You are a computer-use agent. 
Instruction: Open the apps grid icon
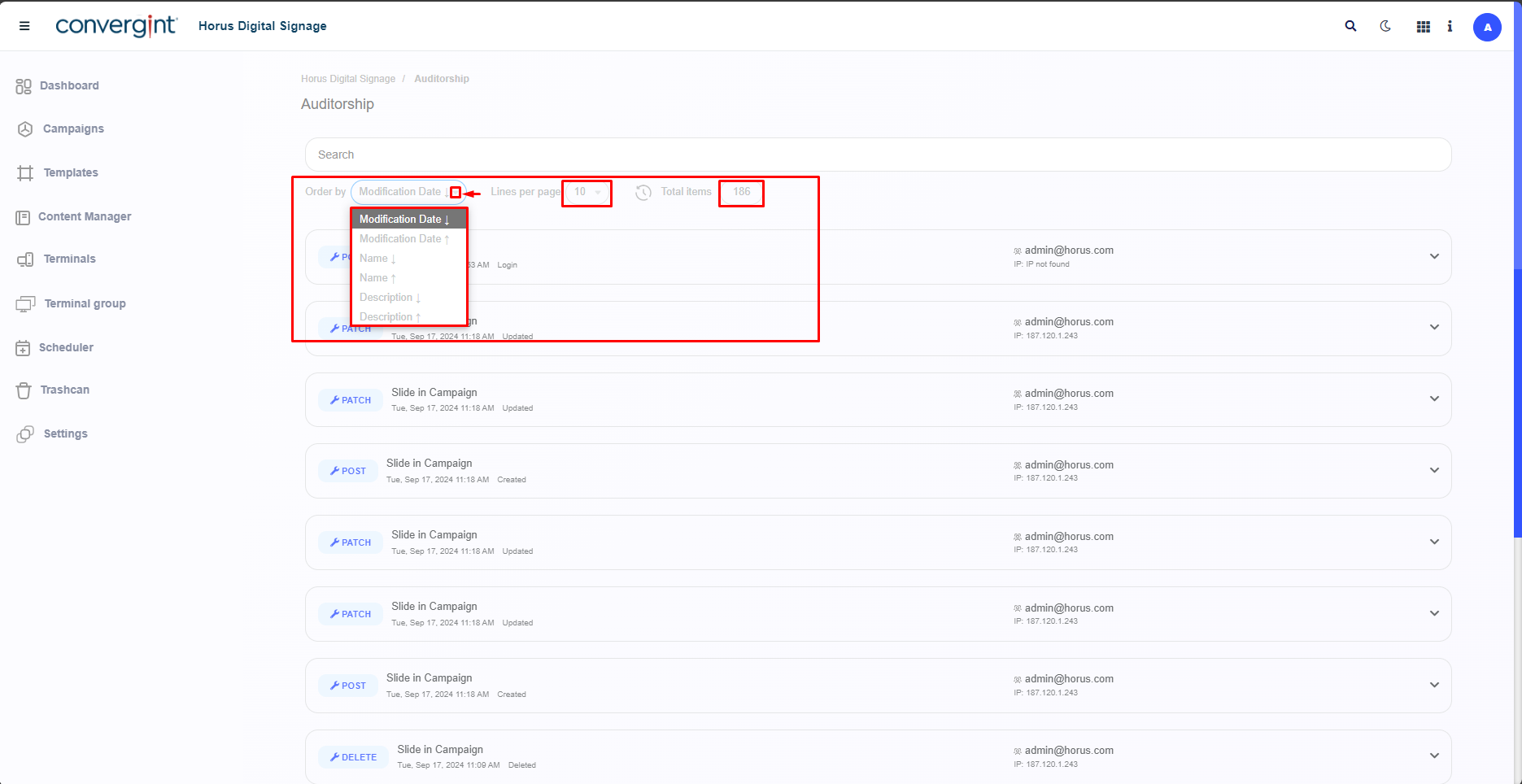point(1423,27)
